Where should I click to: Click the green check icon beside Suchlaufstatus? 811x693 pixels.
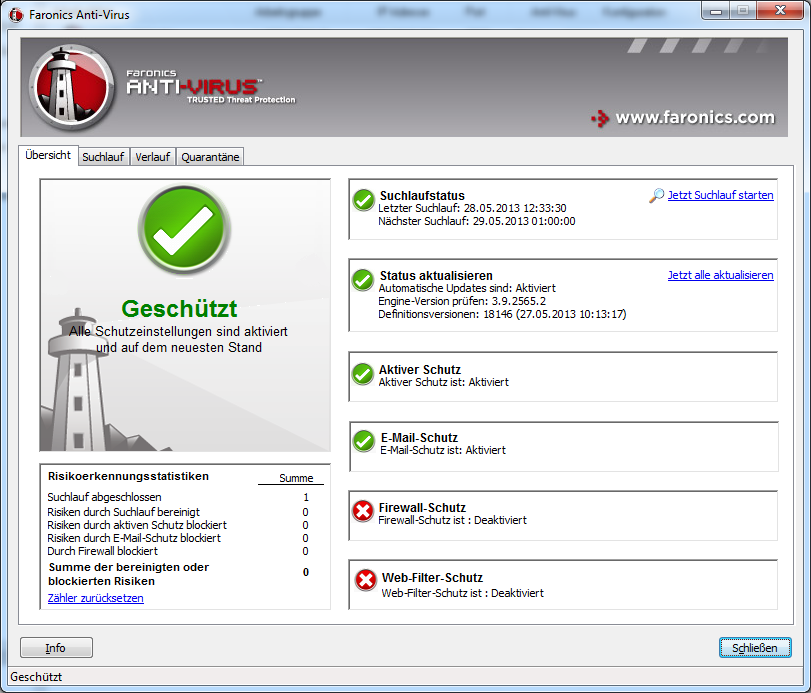364,200
